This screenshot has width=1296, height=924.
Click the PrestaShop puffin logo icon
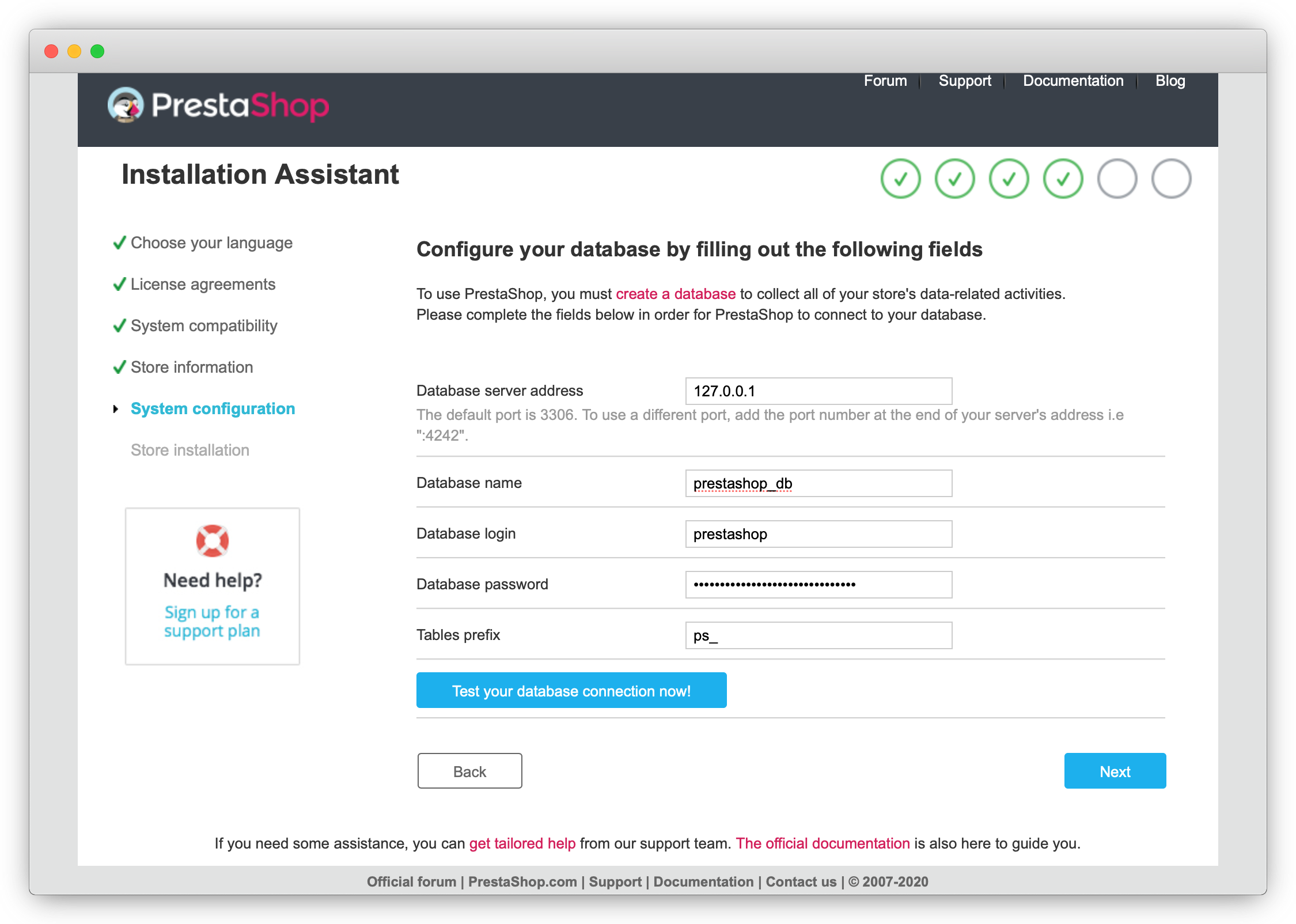click(126, 105)
